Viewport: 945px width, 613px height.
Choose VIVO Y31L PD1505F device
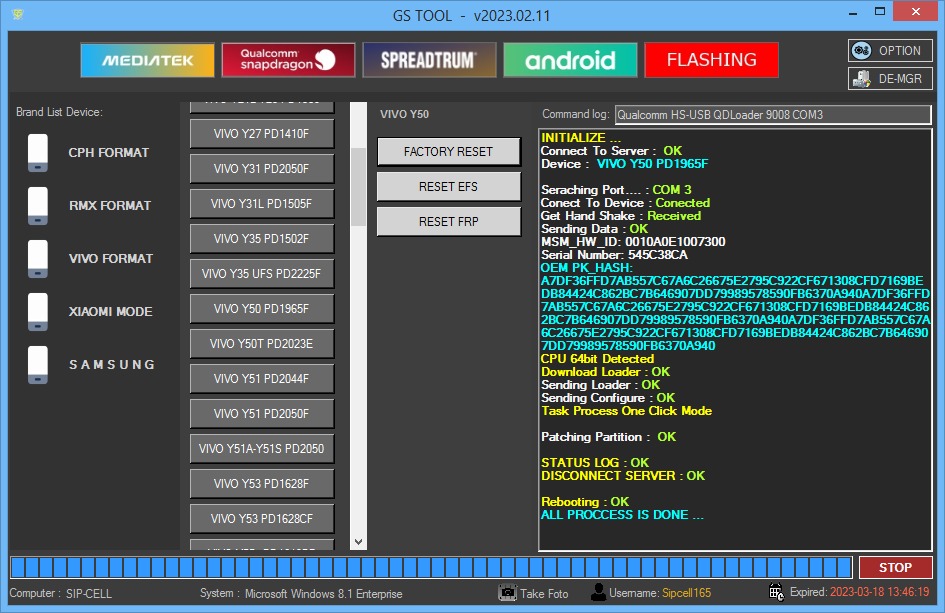click(x=262, y=204)
